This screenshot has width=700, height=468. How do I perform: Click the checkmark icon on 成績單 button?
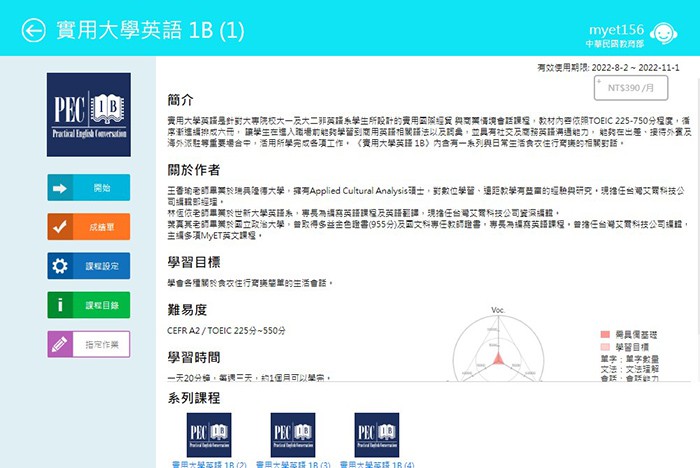60,227
